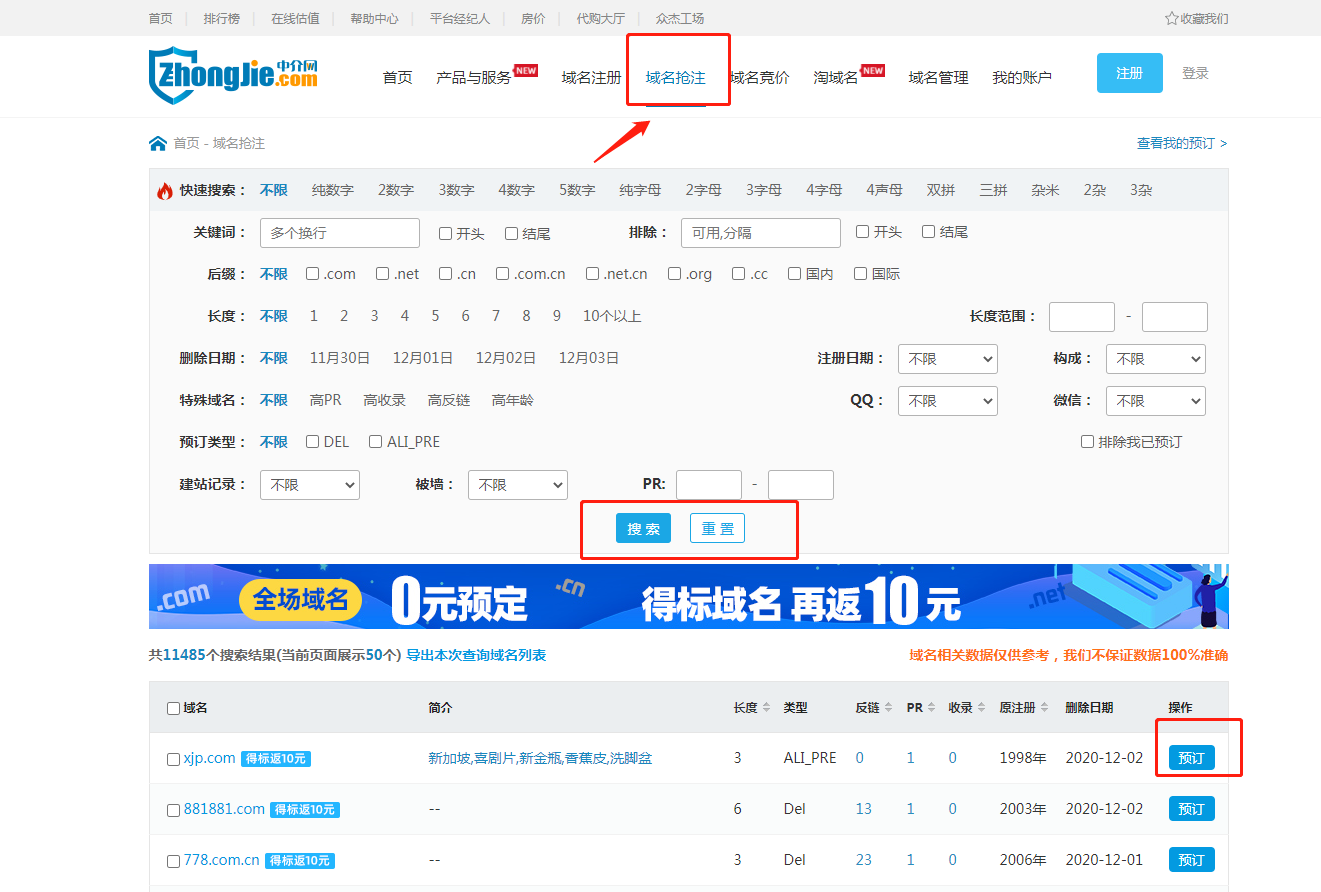
Task: Tick the checkbox next to xjp.com
Action: point(173,760)
